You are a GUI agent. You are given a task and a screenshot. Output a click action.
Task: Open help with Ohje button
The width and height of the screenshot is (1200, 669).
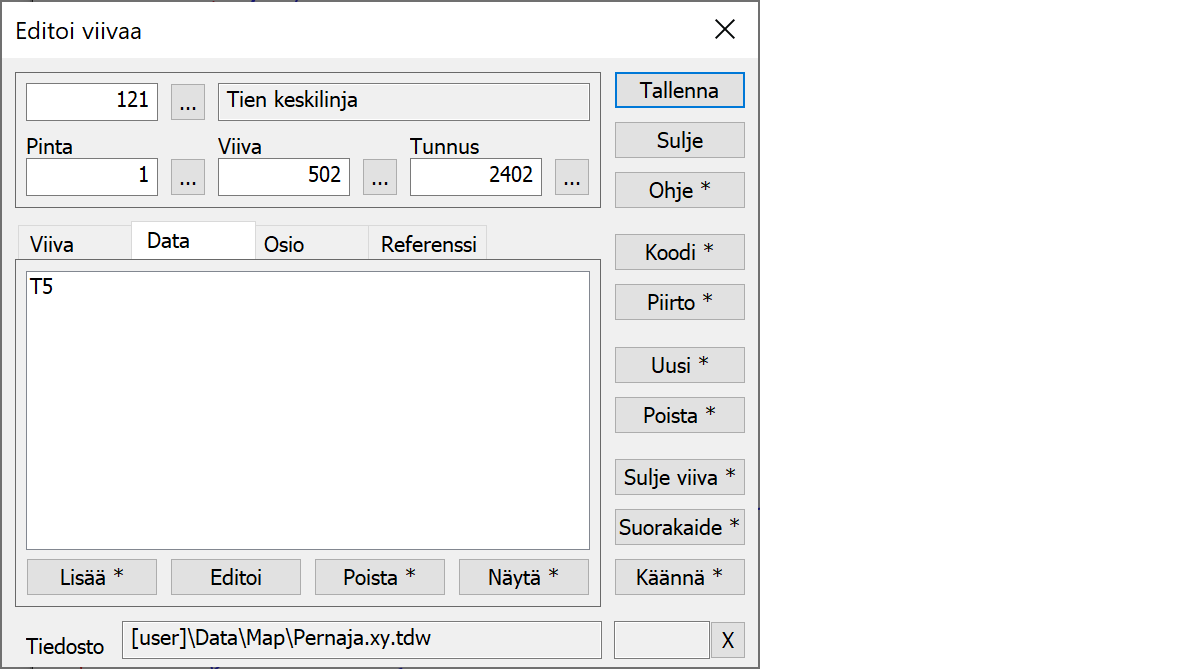point(679,190)
